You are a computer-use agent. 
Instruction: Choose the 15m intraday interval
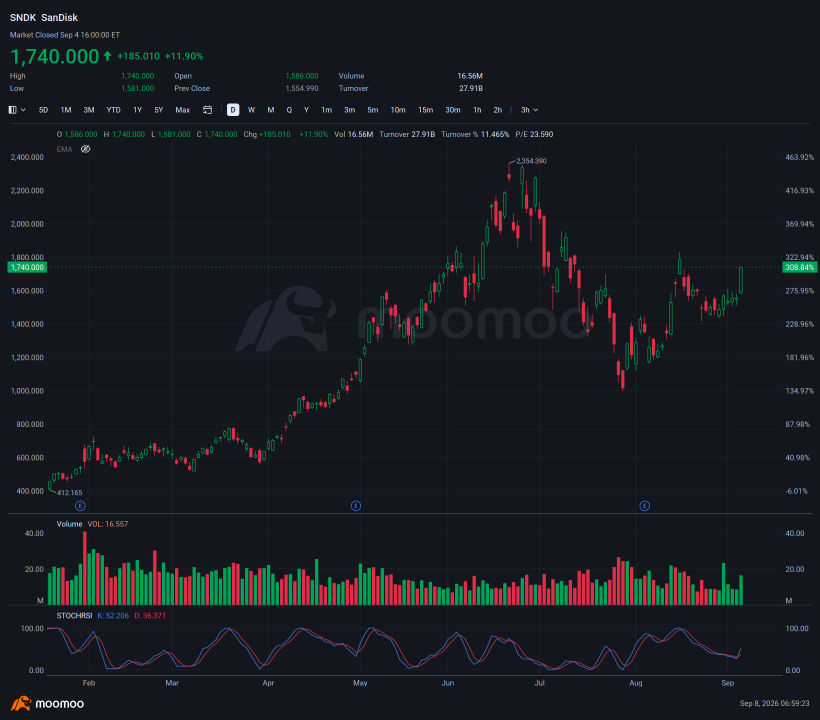(x=426, y=110)
